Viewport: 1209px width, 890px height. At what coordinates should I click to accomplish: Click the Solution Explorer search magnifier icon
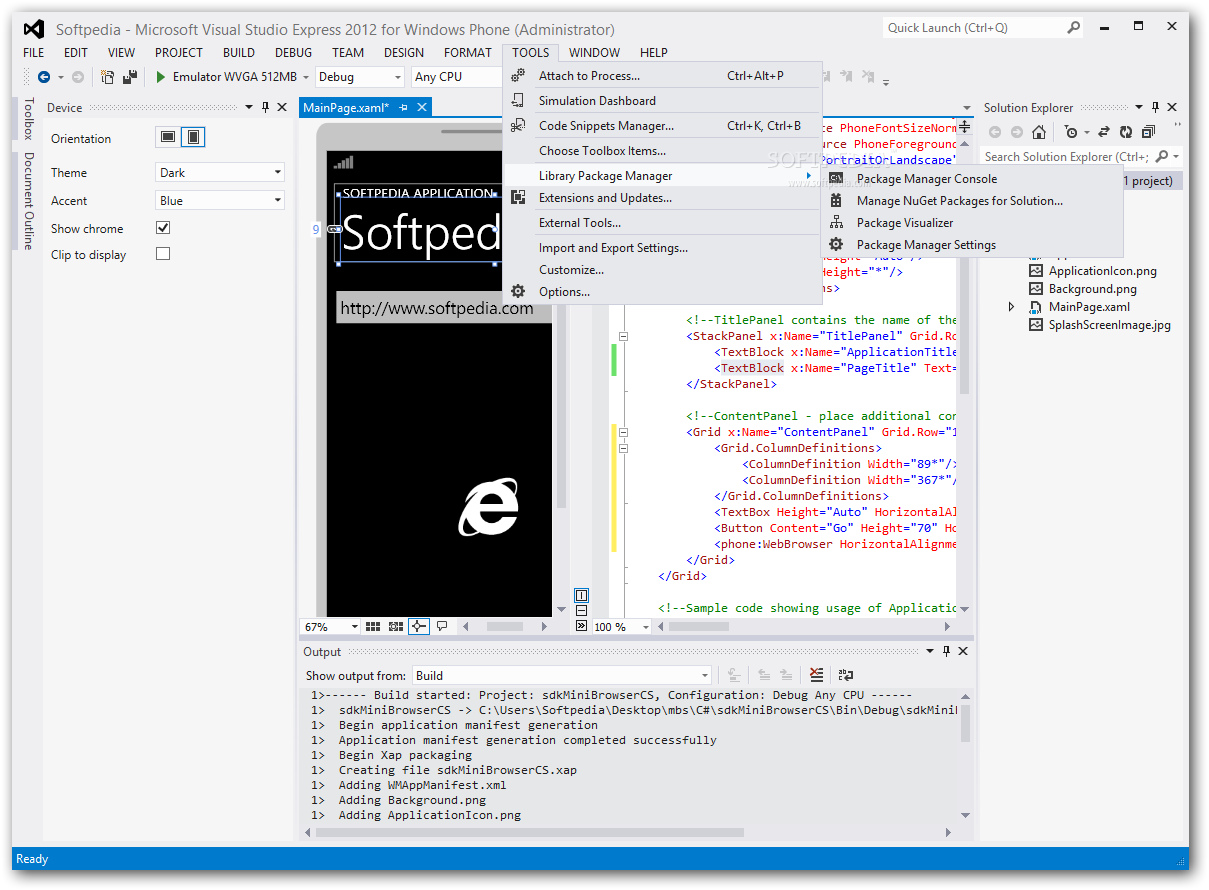1161,157
